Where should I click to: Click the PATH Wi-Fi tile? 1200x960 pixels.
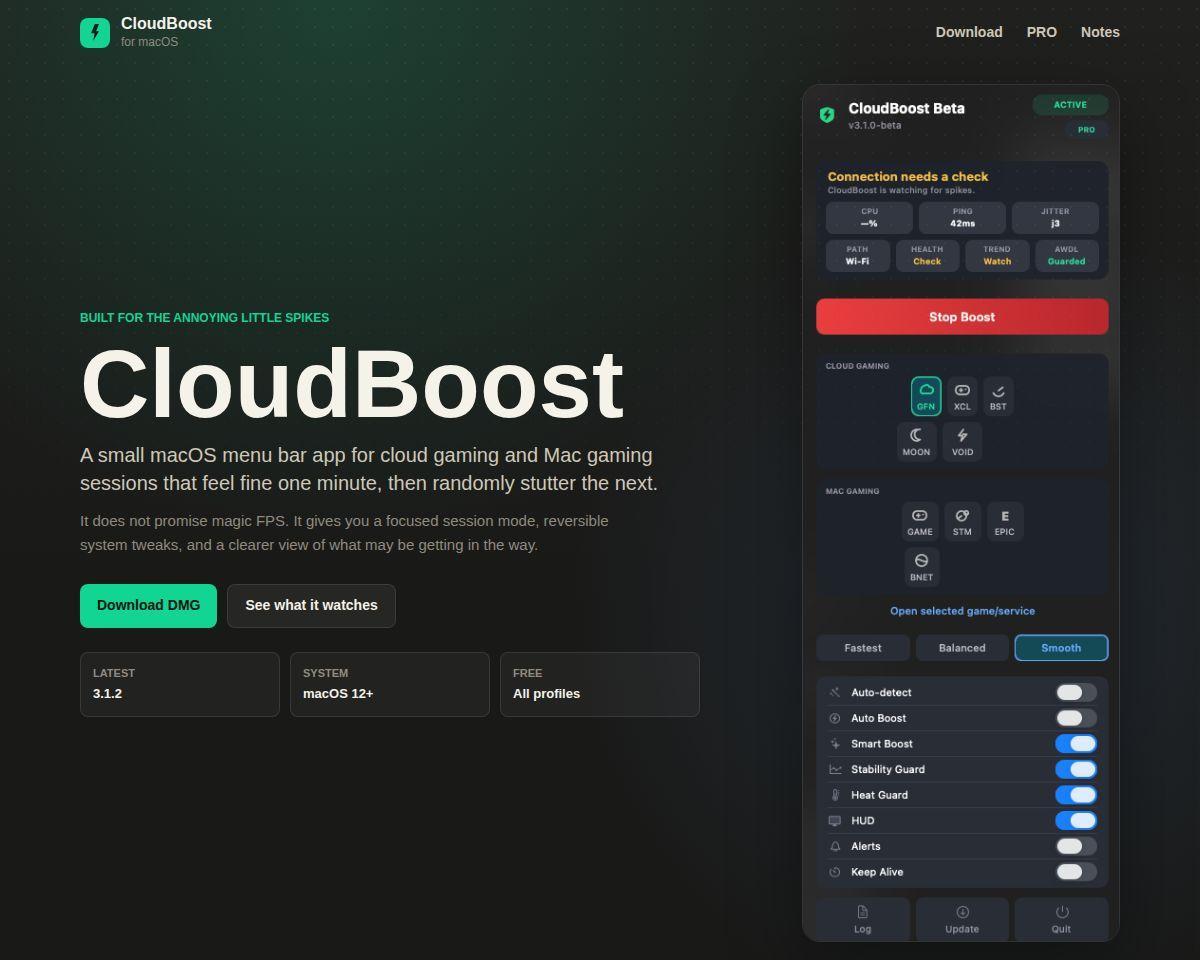pyautogui.click(x=857, y=256)
